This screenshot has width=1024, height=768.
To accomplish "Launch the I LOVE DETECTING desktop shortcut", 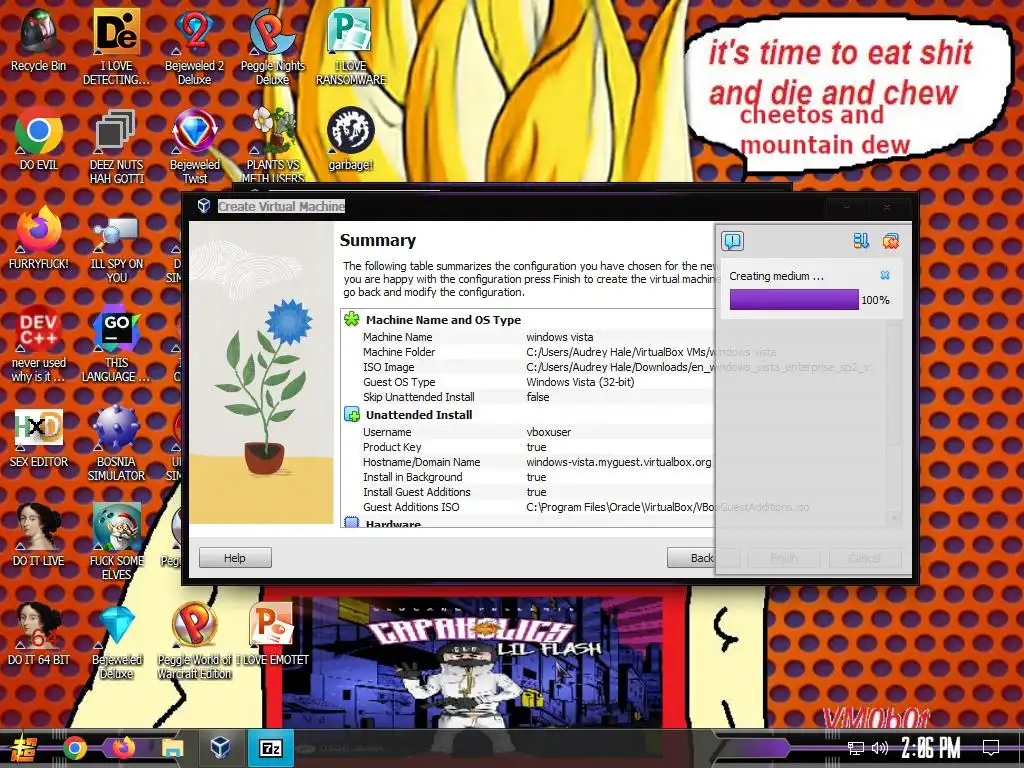I will click(116, 46).
